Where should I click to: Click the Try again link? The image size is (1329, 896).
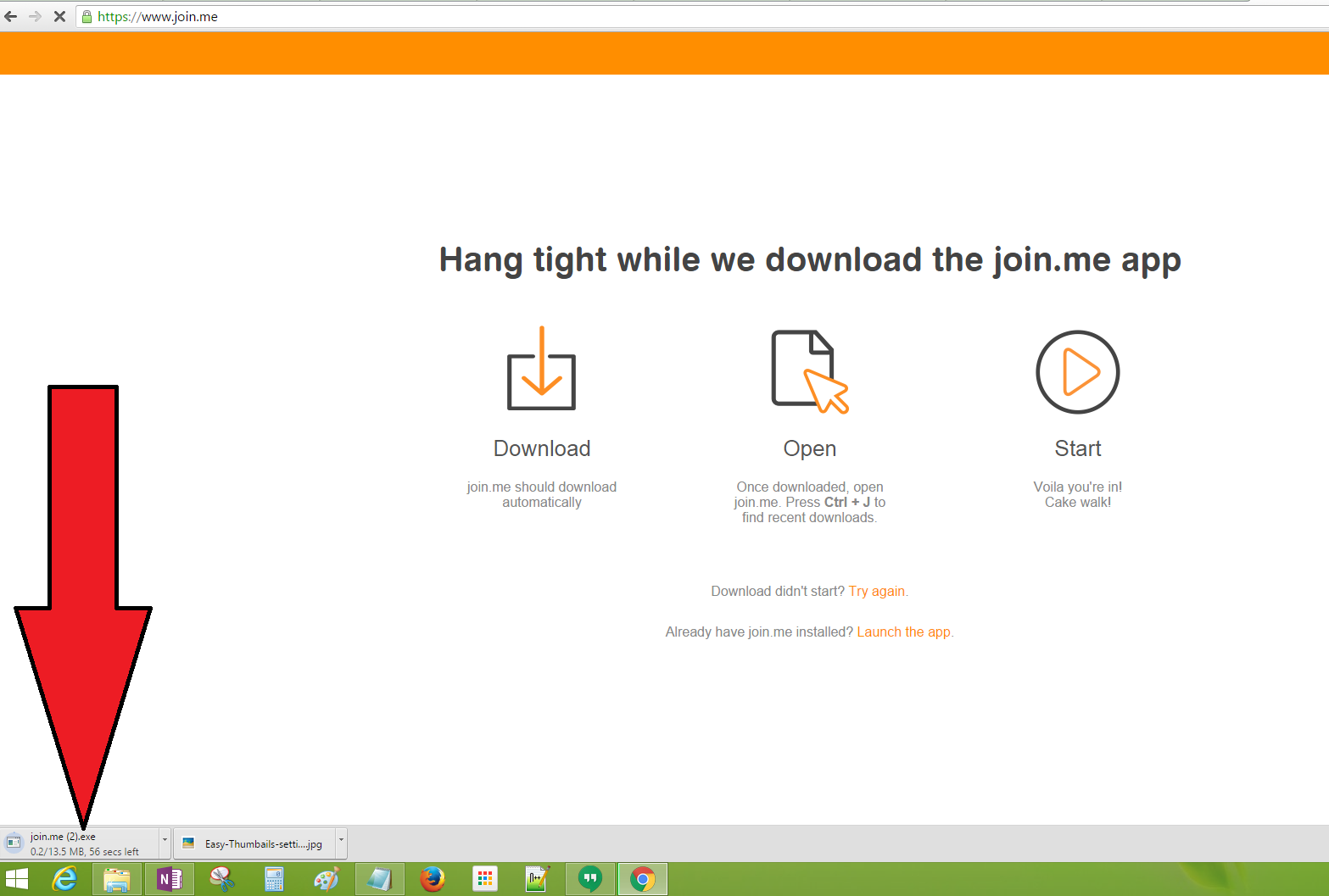(877, 591)
